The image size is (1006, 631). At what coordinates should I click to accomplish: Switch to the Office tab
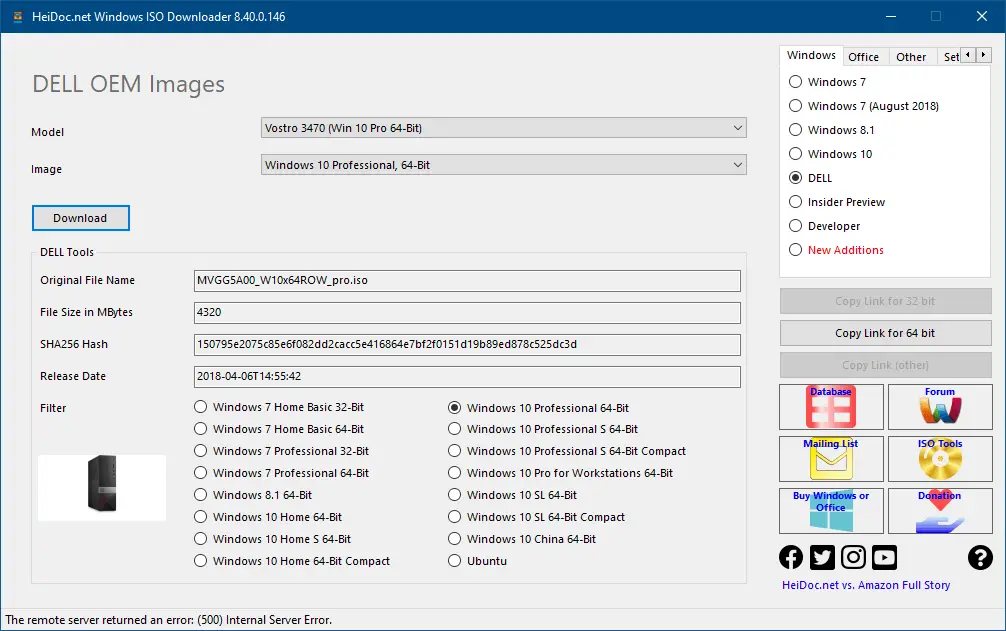coord(864,57)
